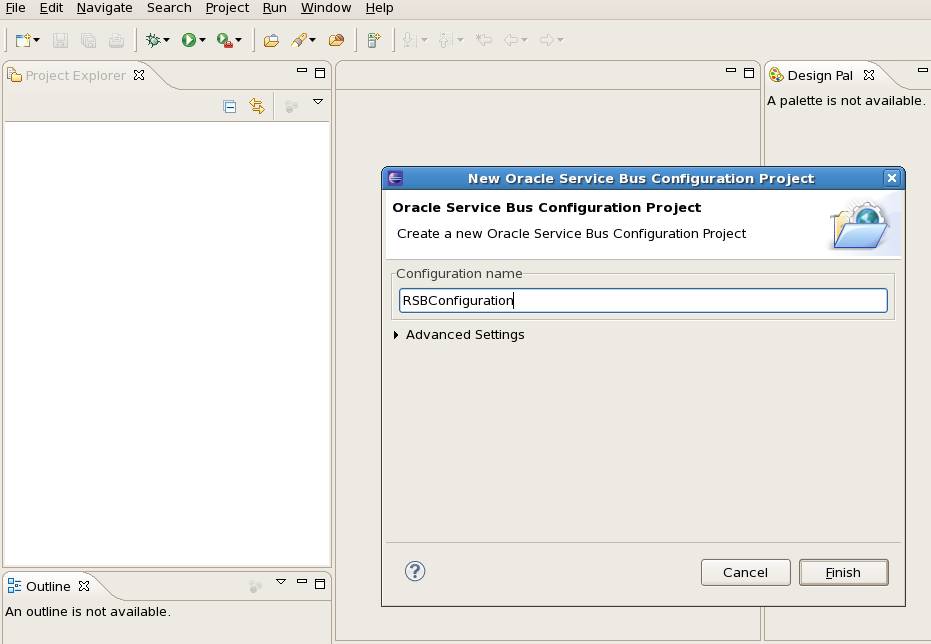Open the Window menu

tap(326, 8)
